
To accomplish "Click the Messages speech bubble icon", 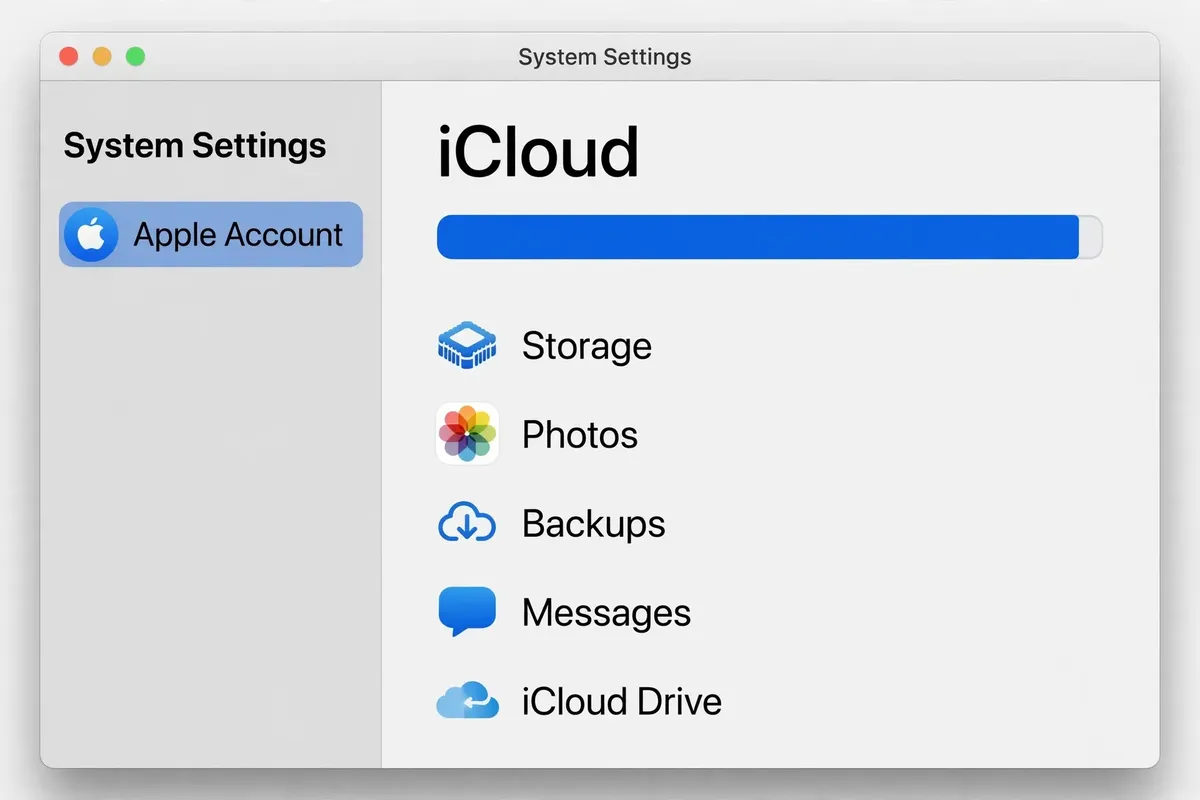I will coord(467,611).
